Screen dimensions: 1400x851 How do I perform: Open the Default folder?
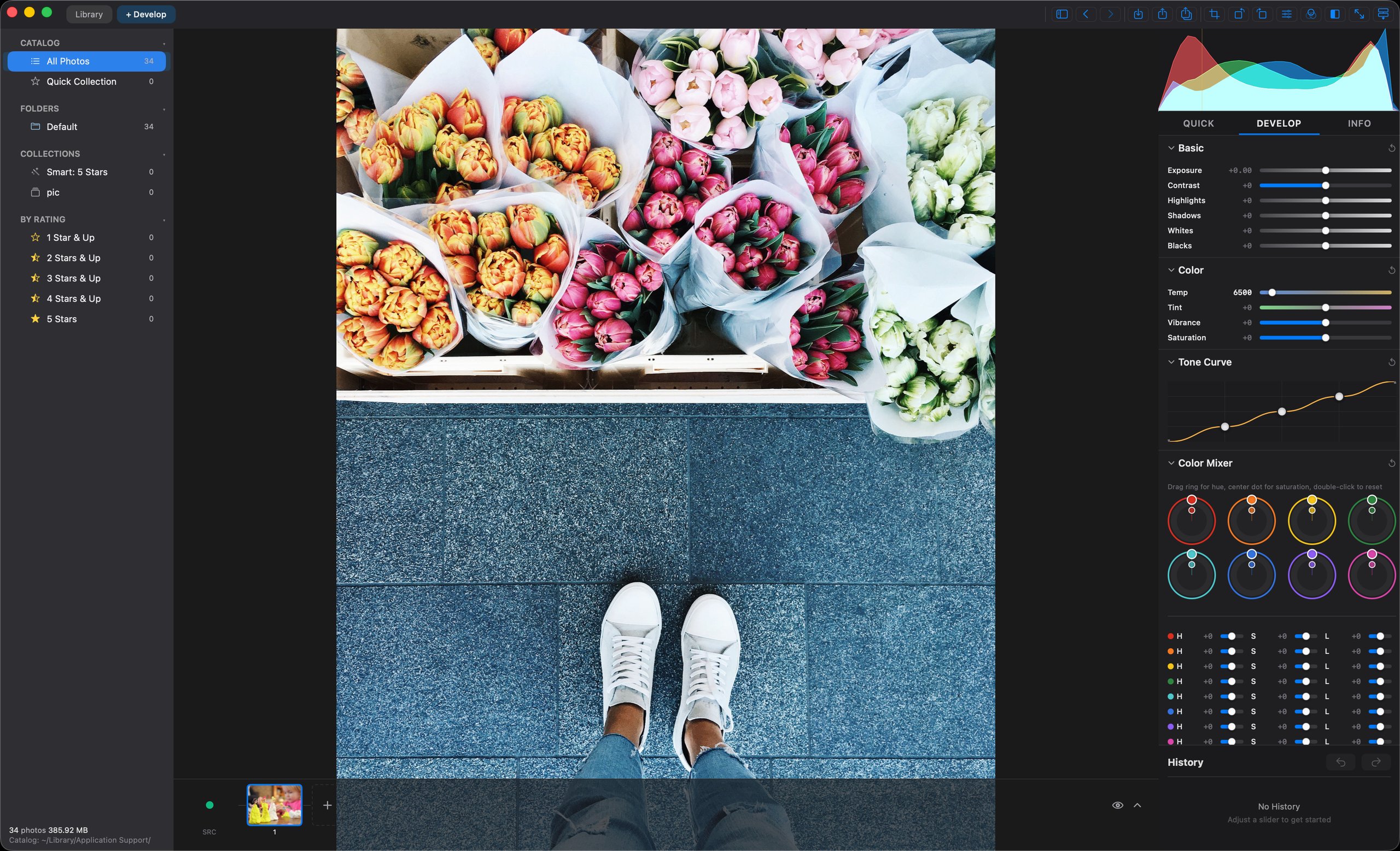(86, 127)
